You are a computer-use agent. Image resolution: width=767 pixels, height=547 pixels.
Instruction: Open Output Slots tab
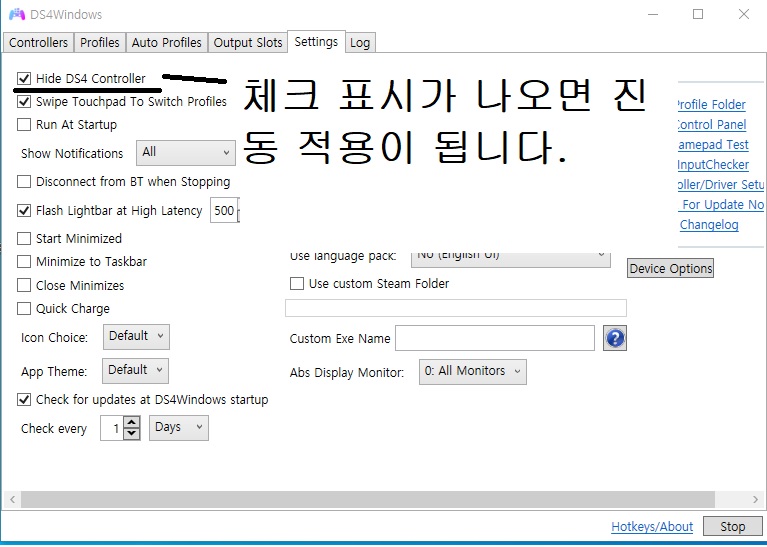pos(248,43)
